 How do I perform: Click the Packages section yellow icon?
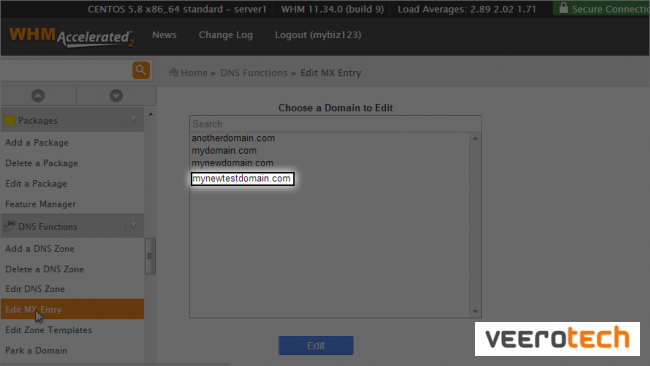click(x=10, y=121)
